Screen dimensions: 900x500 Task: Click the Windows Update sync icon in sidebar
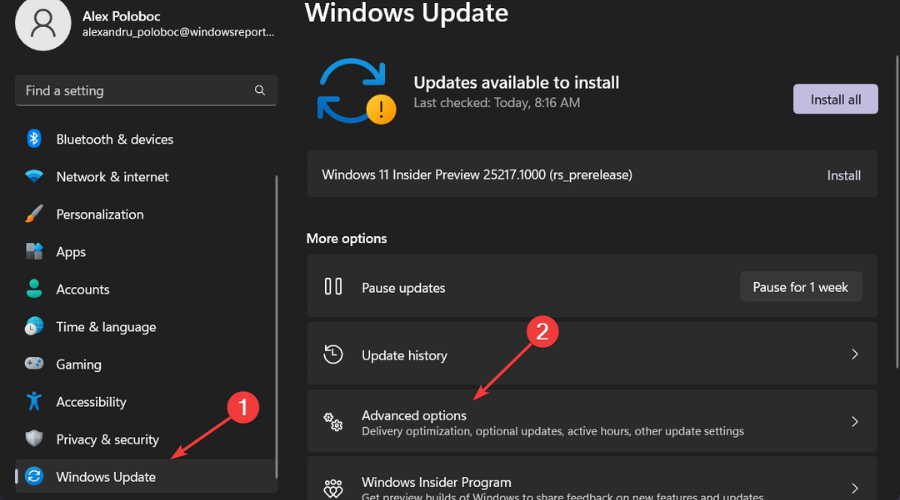pyautogui.click(x=34, y=476)
